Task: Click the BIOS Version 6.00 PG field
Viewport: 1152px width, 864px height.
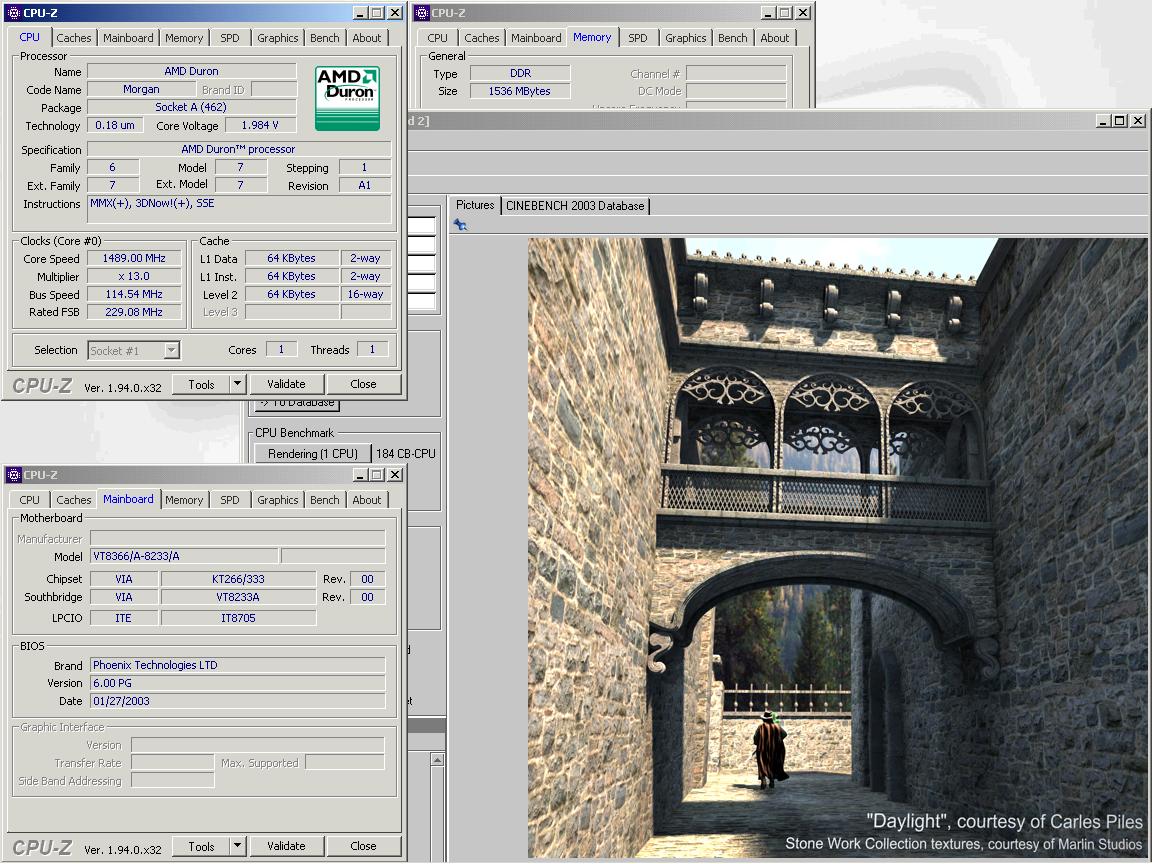Action: click(237, 683)
